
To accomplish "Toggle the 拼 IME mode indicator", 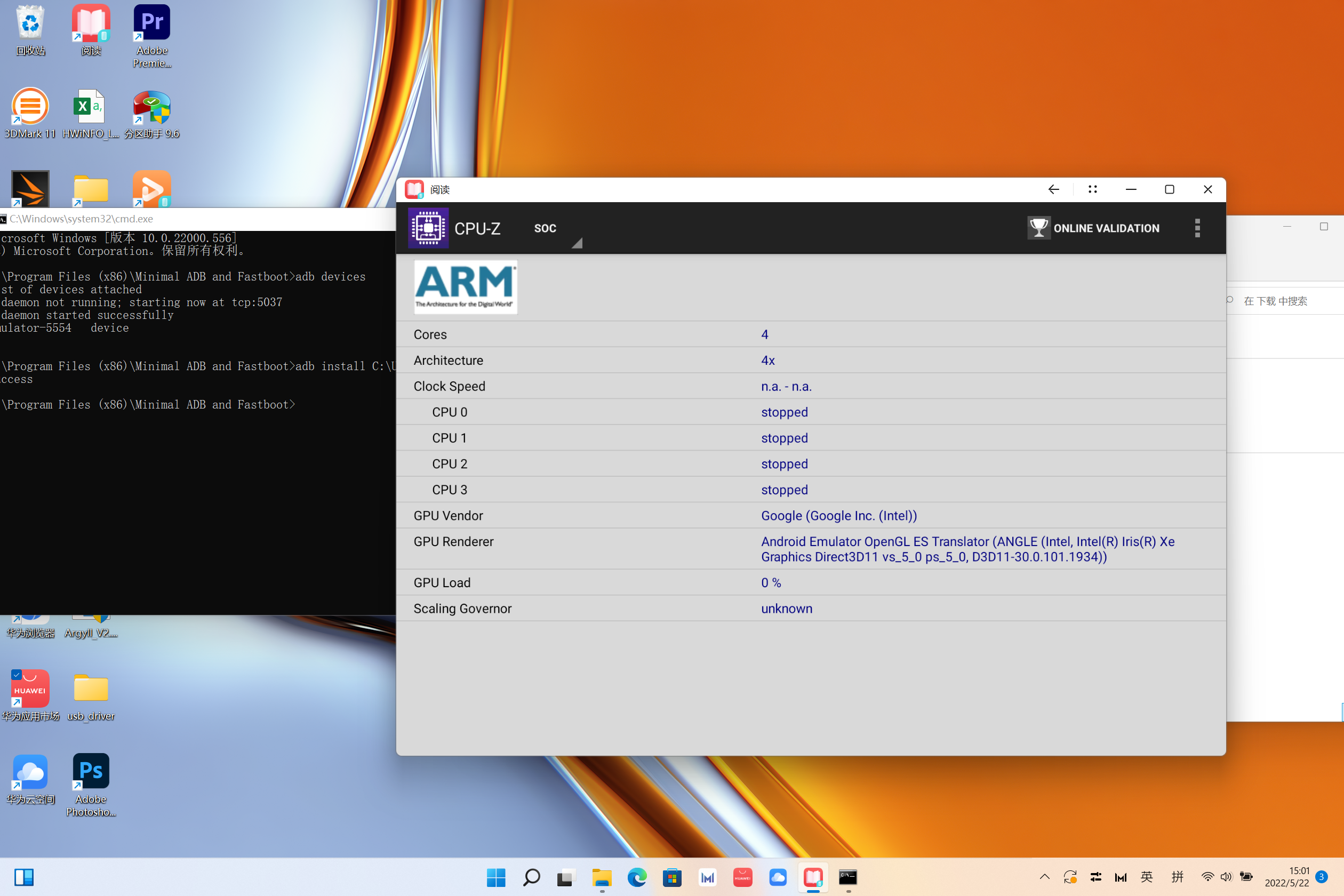I will [1177, 877].
